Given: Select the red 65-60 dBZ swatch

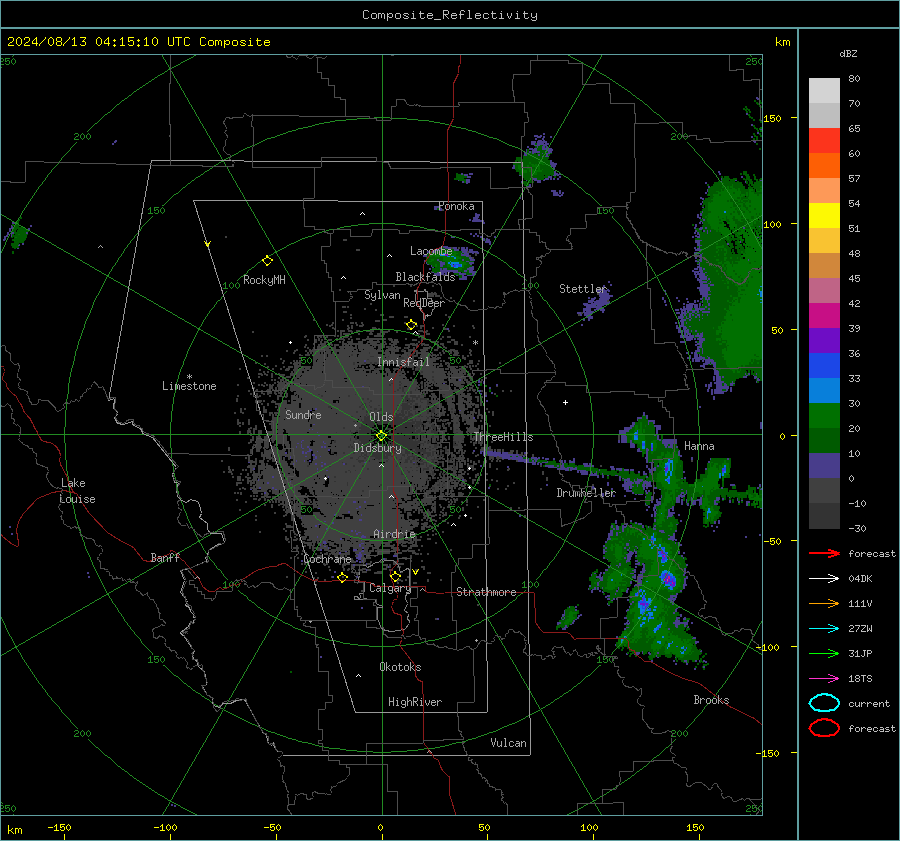Looking at the screenshot, I should pos(824,141).
